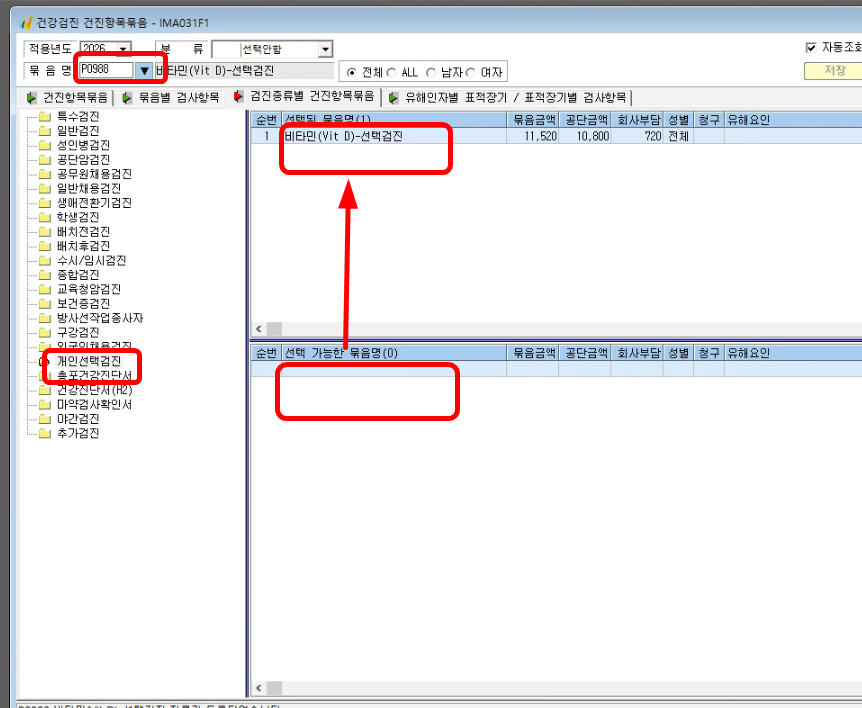Select the 구강검진 folder icon
Viewport: 862px width, 708px height.
(x=45, y=332)
